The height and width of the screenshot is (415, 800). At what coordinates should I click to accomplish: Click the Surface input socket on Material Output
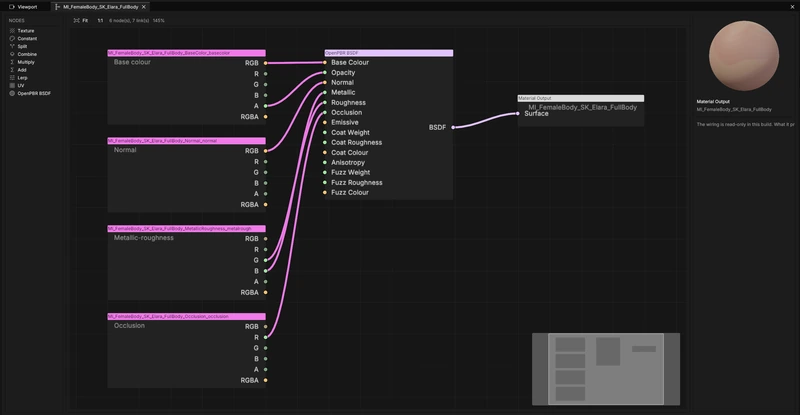517,113
